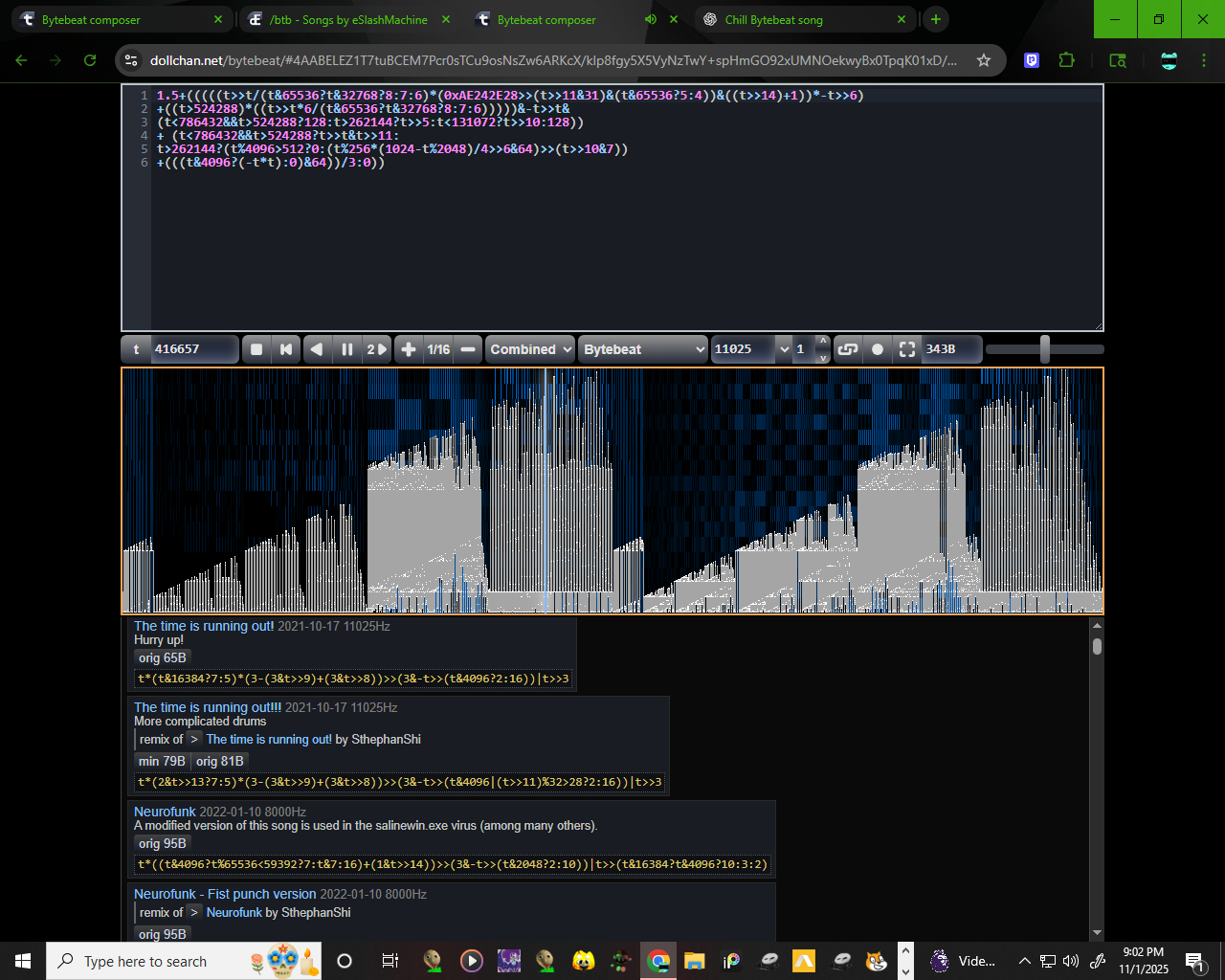Screen dimensions: 1225x980
Task: Open the Bytebeat playback mode dropdown
Action: 643,349
